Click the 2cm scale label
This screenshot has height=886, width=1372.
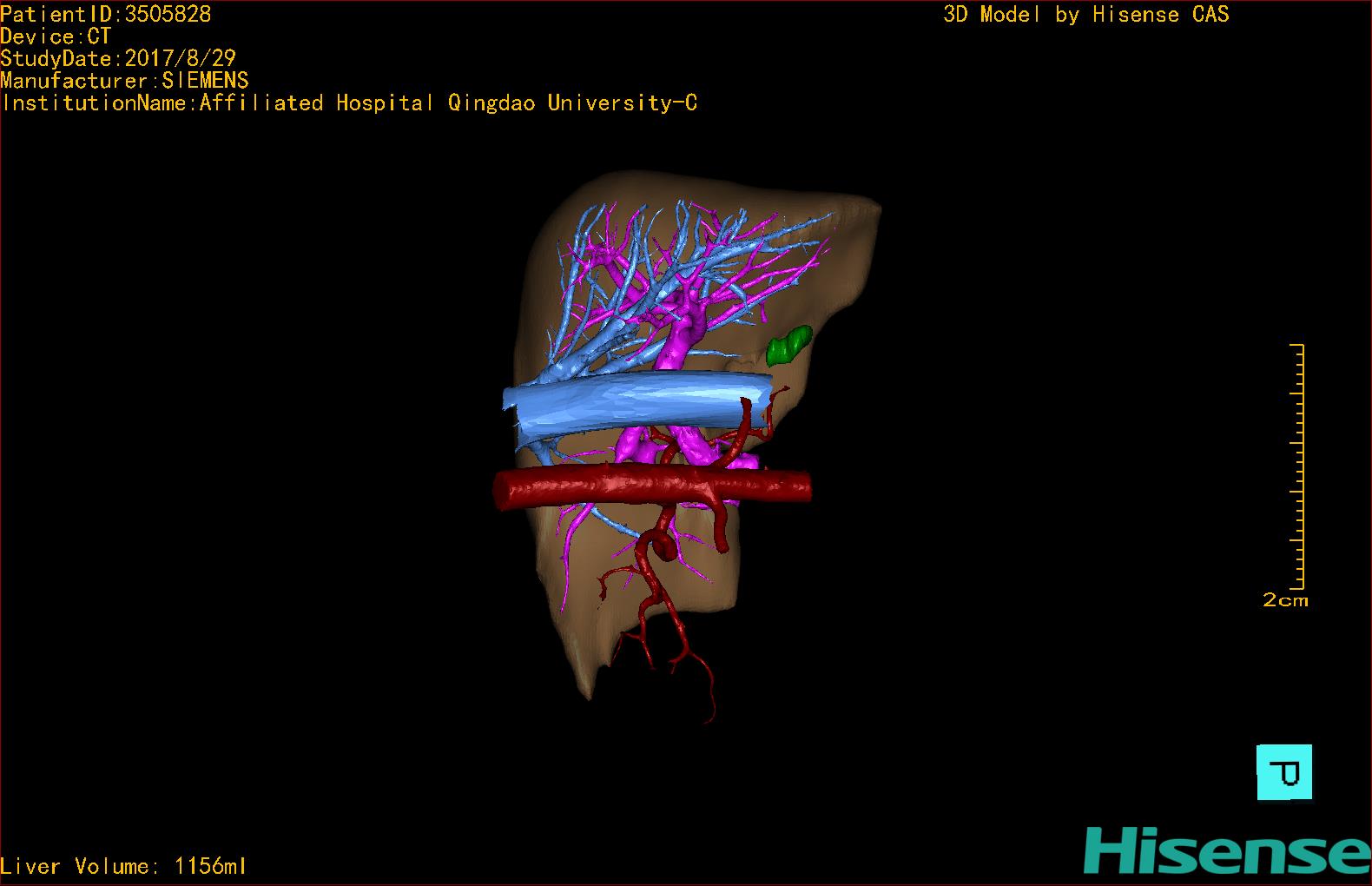[x=1285, y=600]
